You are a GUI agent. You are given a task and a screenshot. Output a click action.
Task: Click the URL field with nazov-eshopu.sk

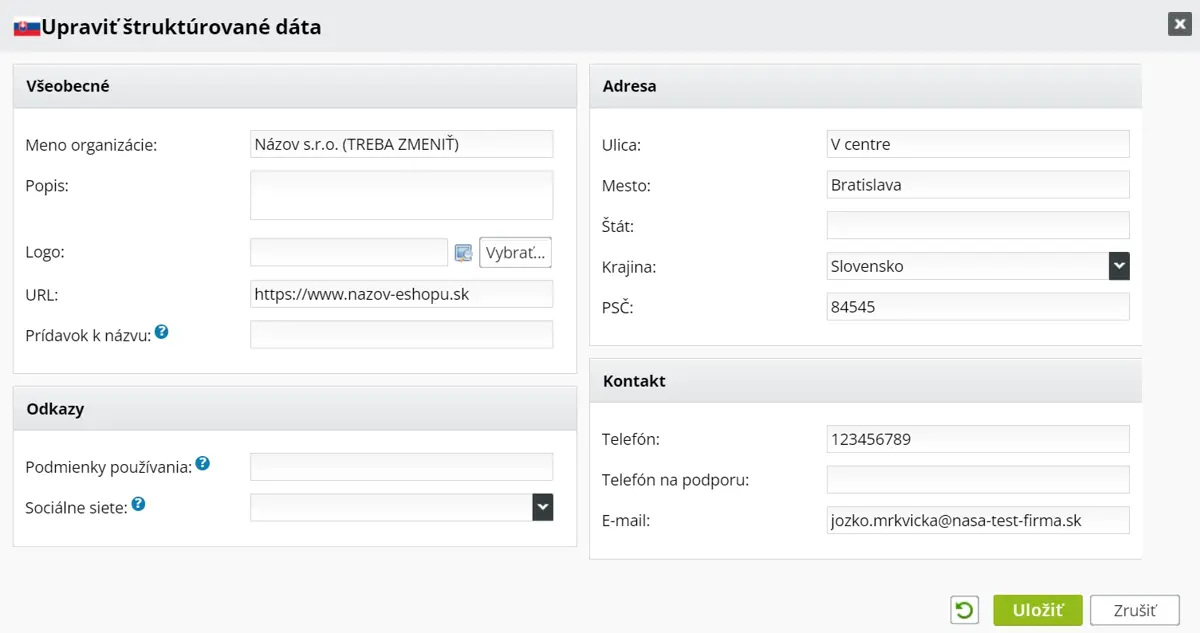click(401, 294)
